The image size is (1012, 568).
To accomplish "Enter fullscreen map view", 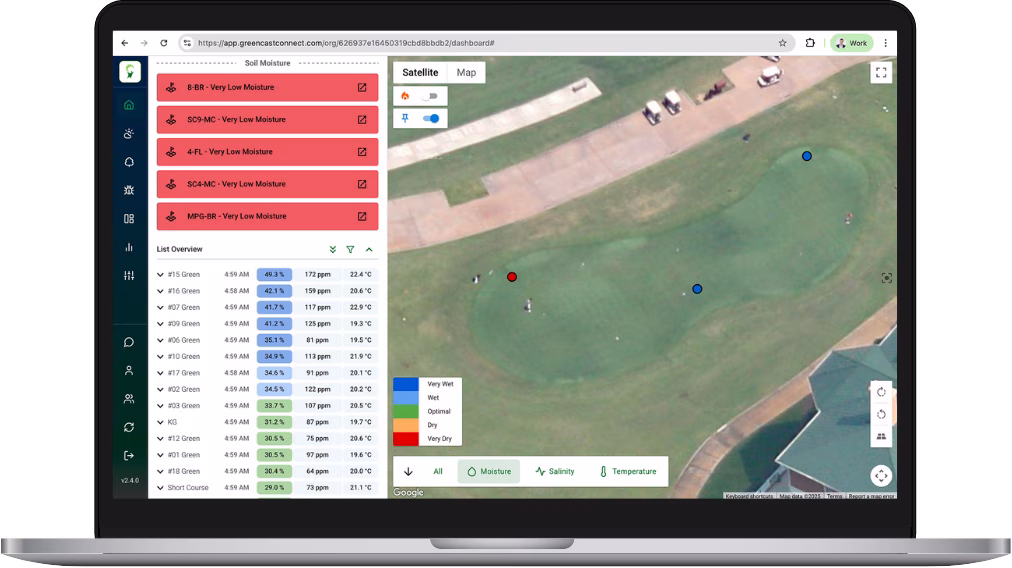I will click(x=881, y=73).
